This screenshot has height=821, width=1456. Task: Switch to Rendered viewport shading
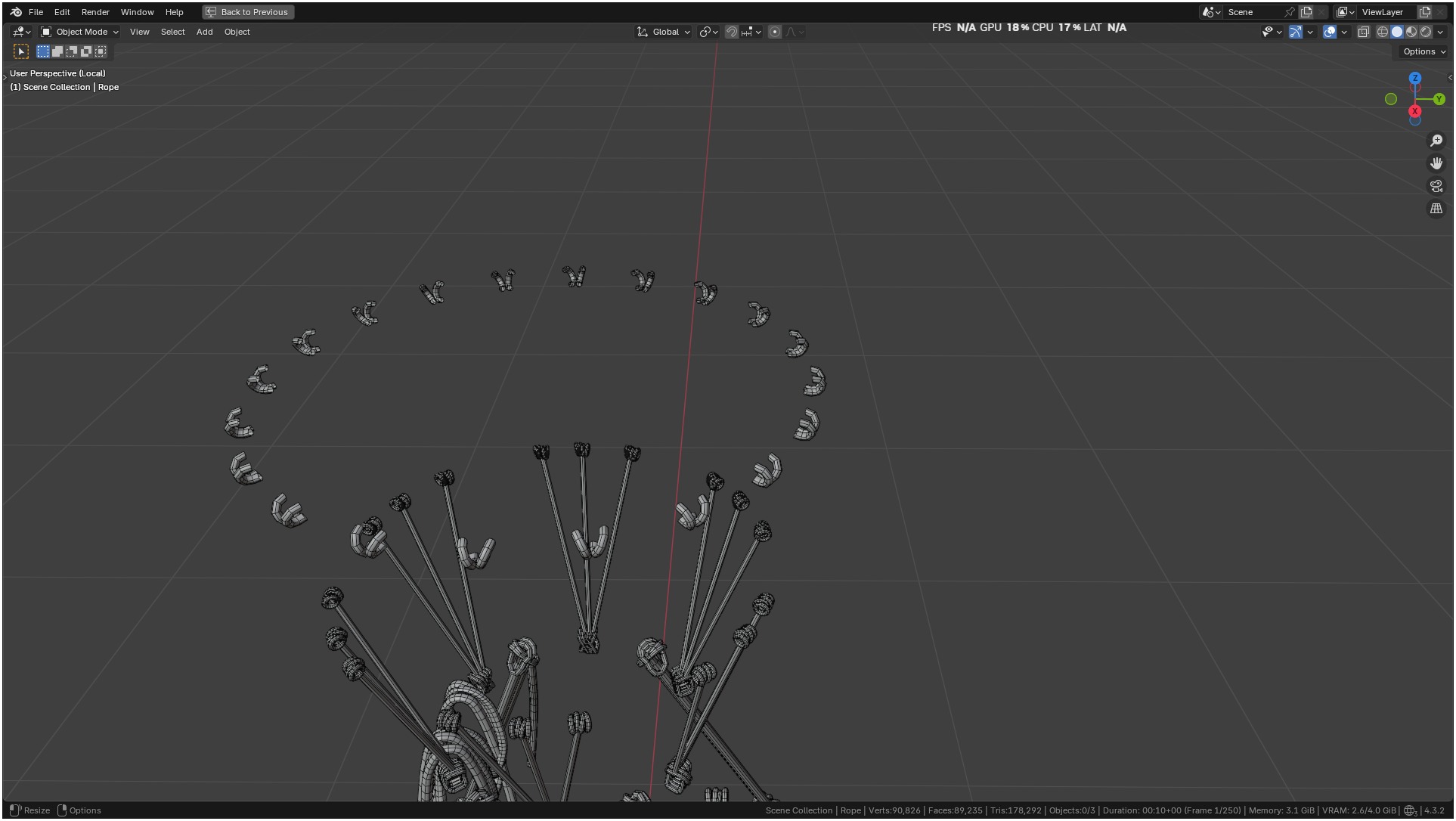(1426, 32)
